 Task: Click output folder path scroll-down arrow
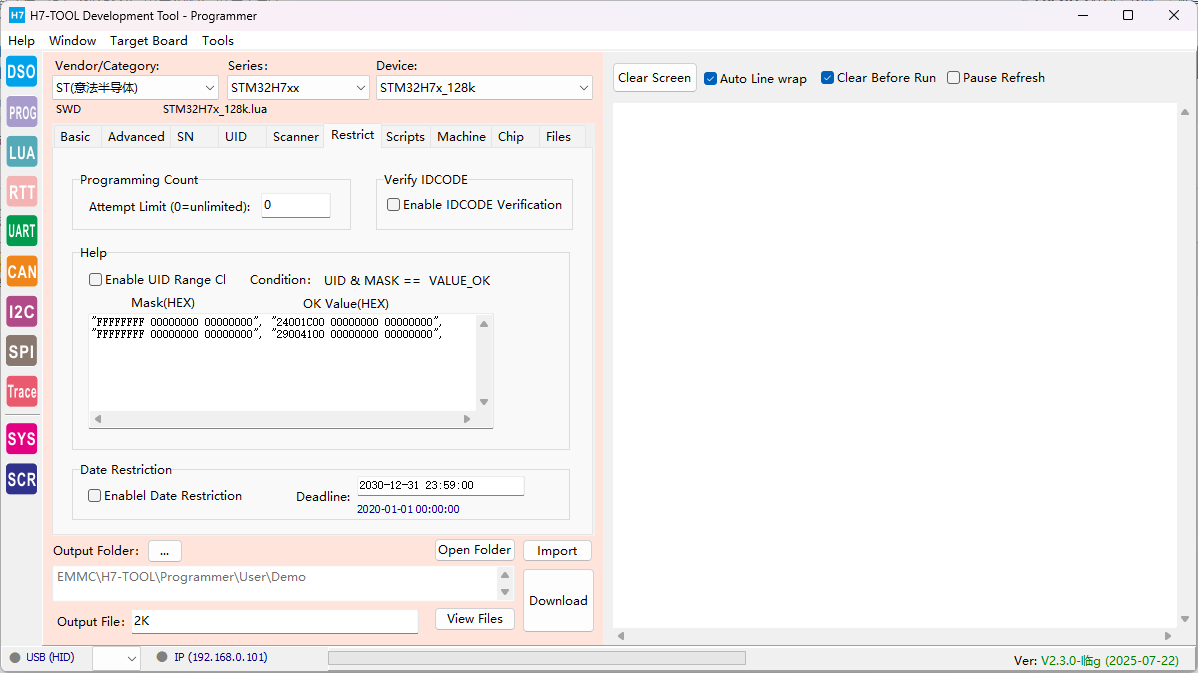coord(505,592)
